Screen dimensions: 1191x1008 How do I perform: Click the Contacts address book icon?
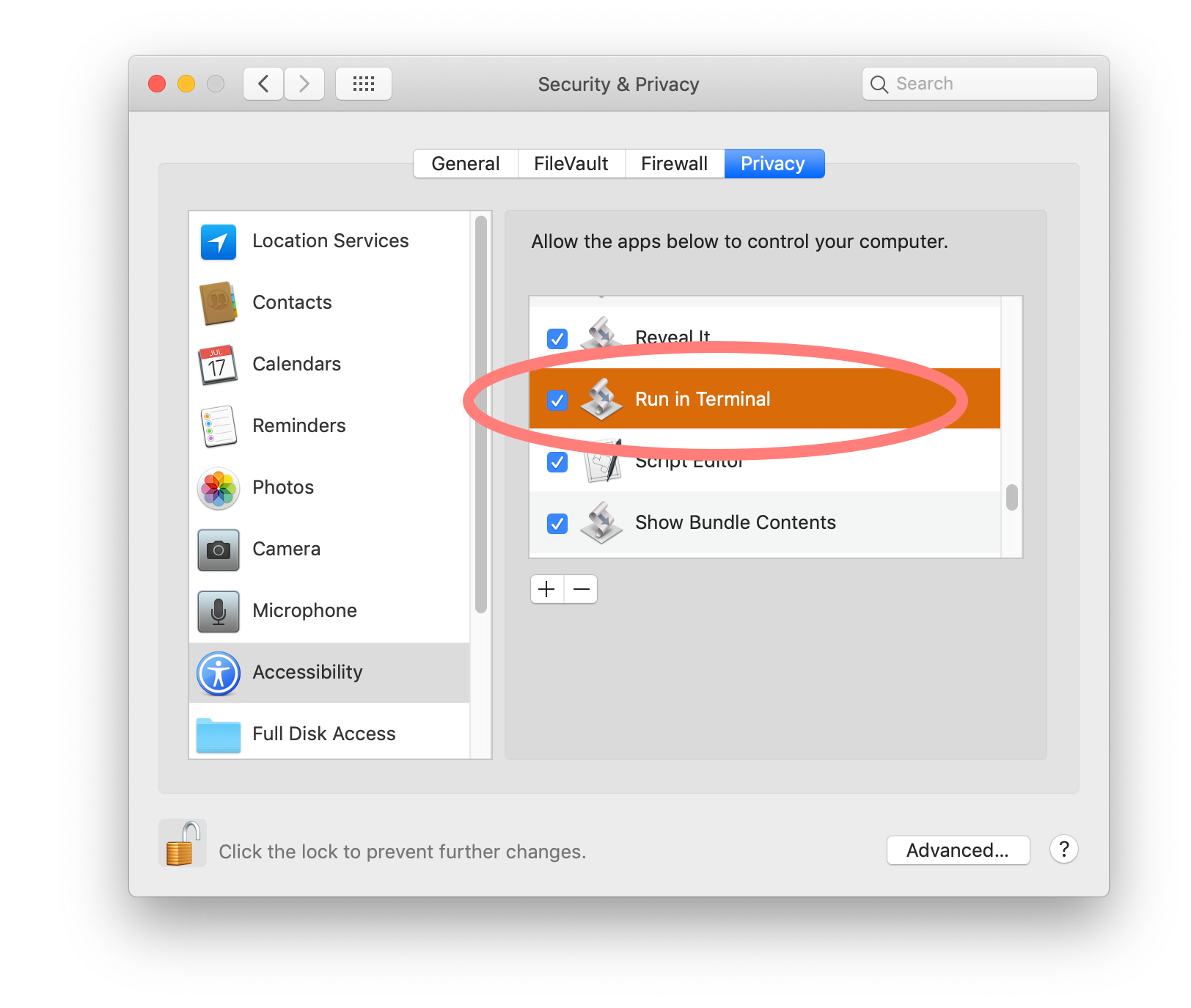pos(218,303)
